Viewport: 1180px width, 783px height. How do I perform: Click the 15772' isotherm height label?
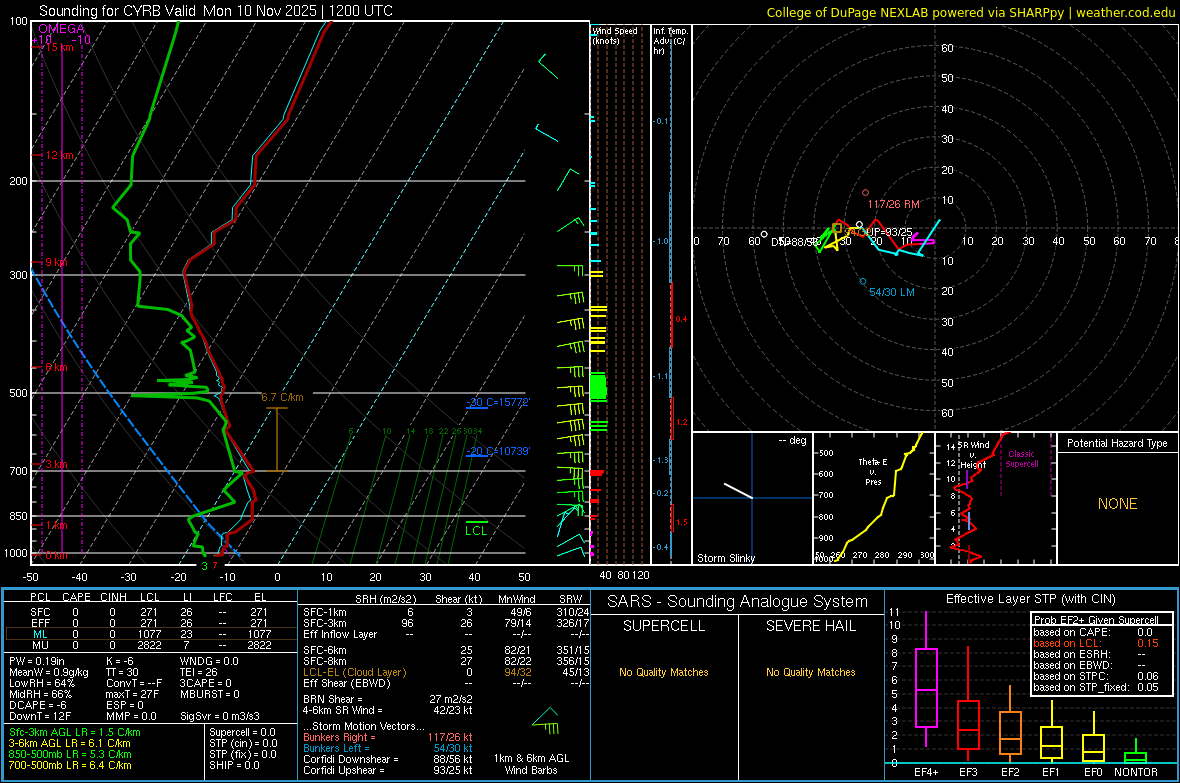[498, 402]
